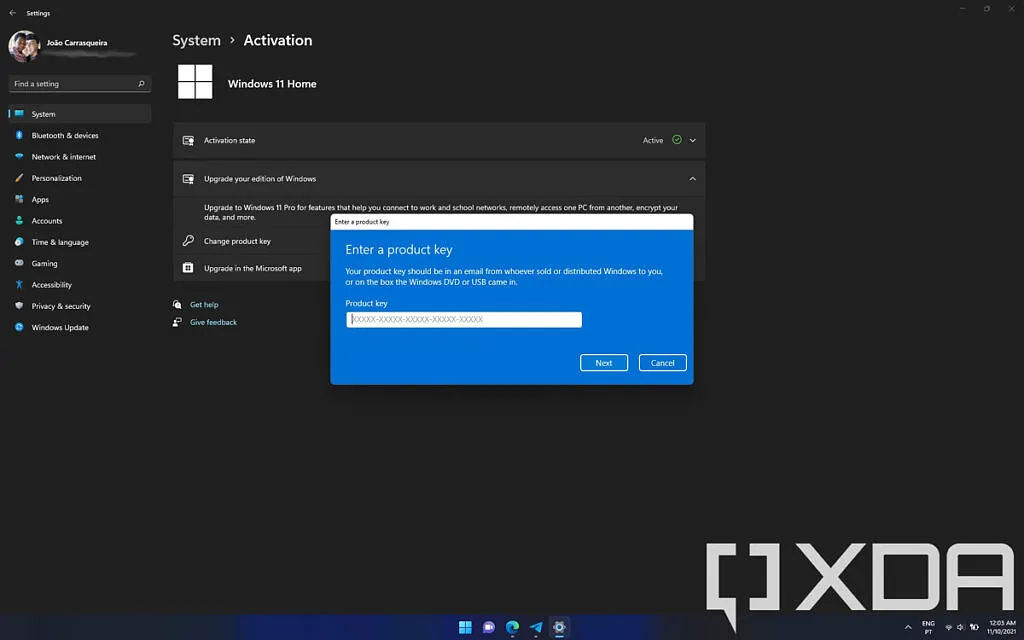Open the volume tray icon
This screenshot has height=640, width=1024.
pos(961,628)
